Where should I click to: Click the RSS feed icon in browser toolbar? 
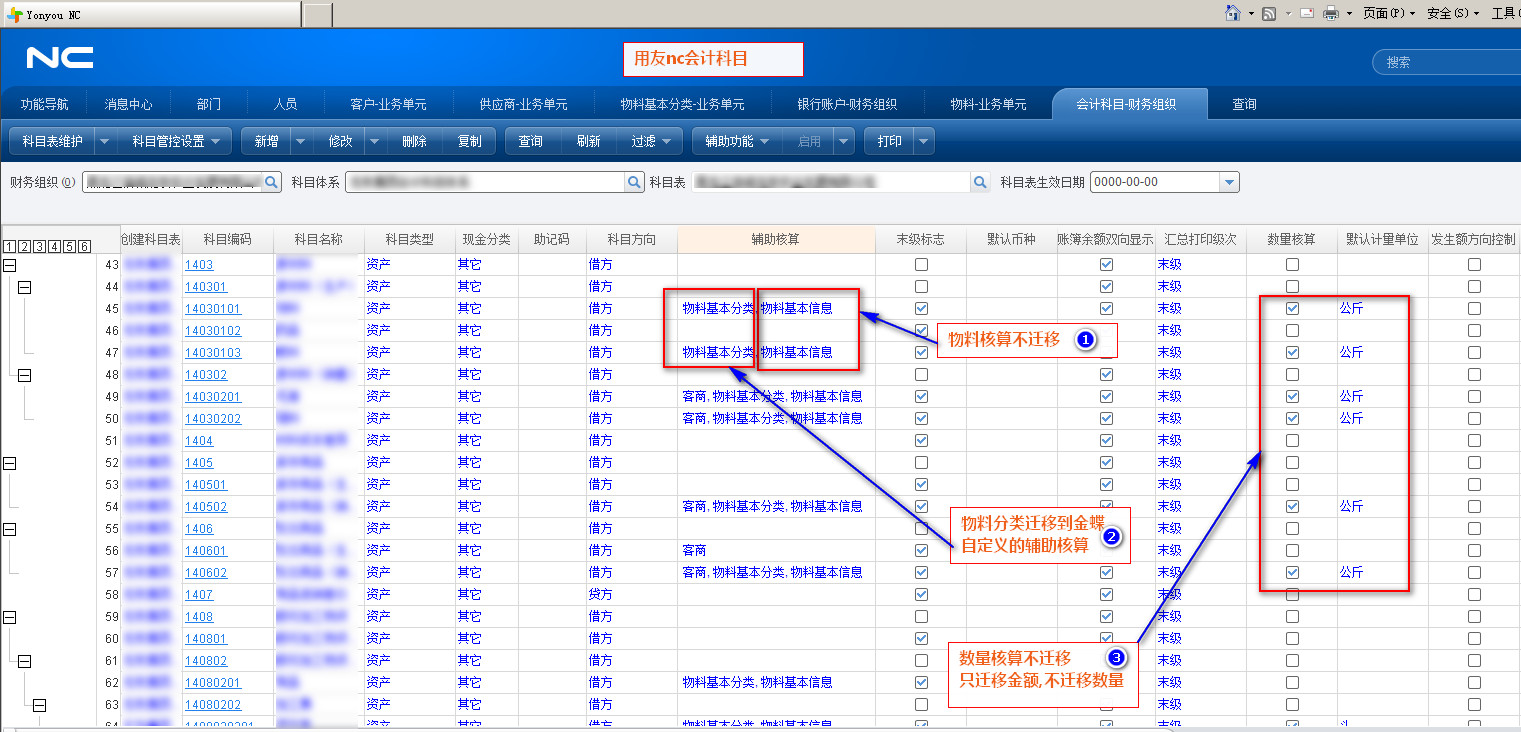(1269, 13)
